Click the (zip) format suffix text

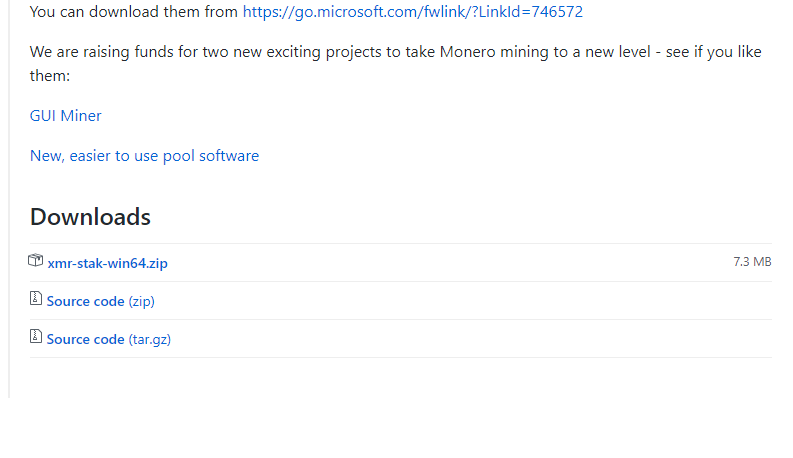(142, 301)
